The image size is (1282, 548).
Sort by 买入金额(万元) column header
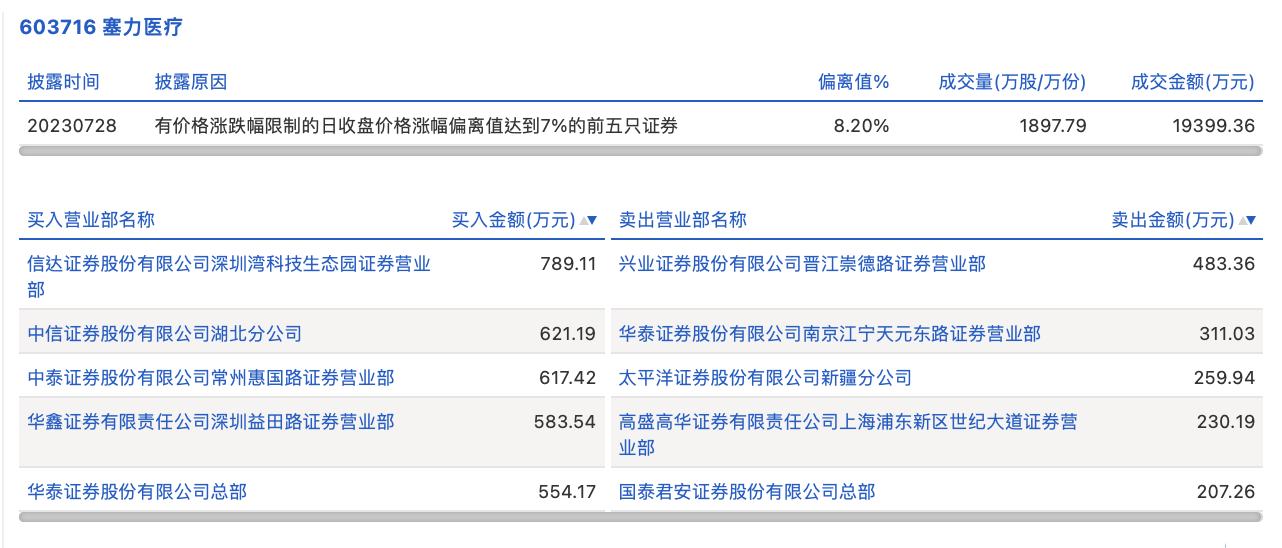click(513, 220)
